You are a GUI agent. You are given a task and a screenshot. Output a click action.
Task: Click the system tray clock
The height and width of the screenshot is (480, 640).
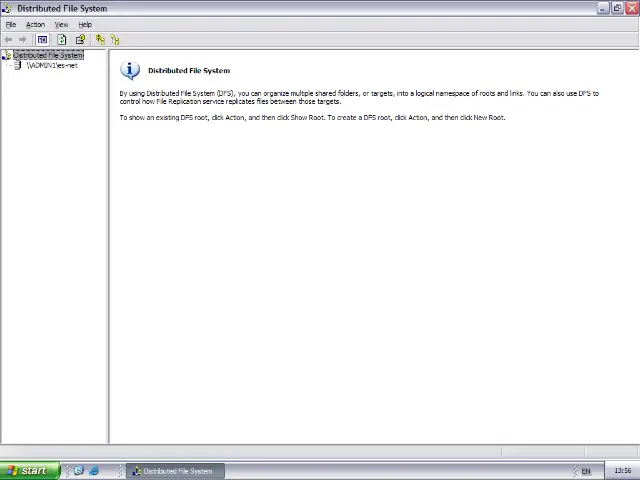tap(622, 471)
